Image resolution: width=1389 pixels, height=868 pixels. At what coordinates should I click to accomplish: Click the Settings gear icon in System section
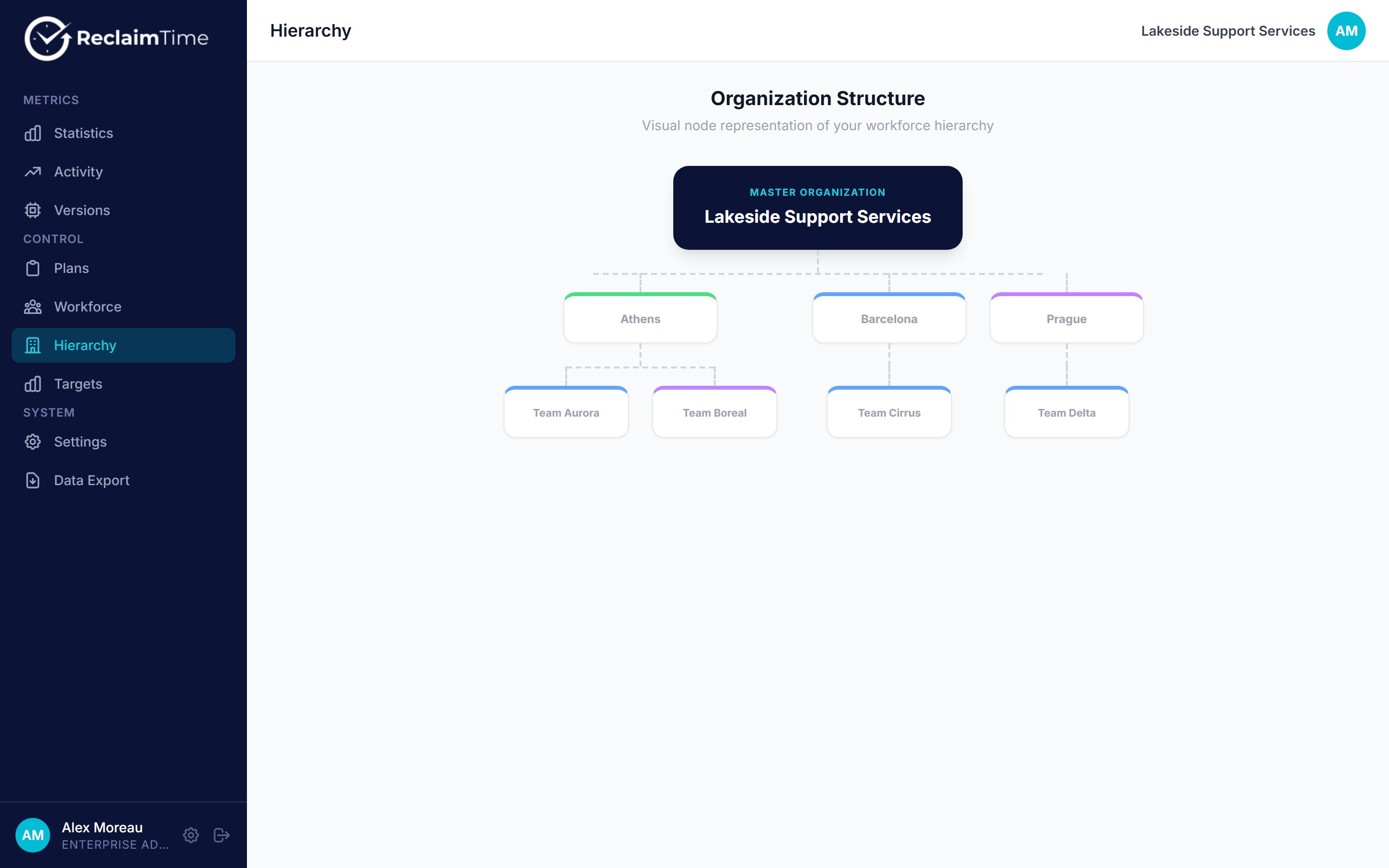pyautogui.click(x=33, y=442)
